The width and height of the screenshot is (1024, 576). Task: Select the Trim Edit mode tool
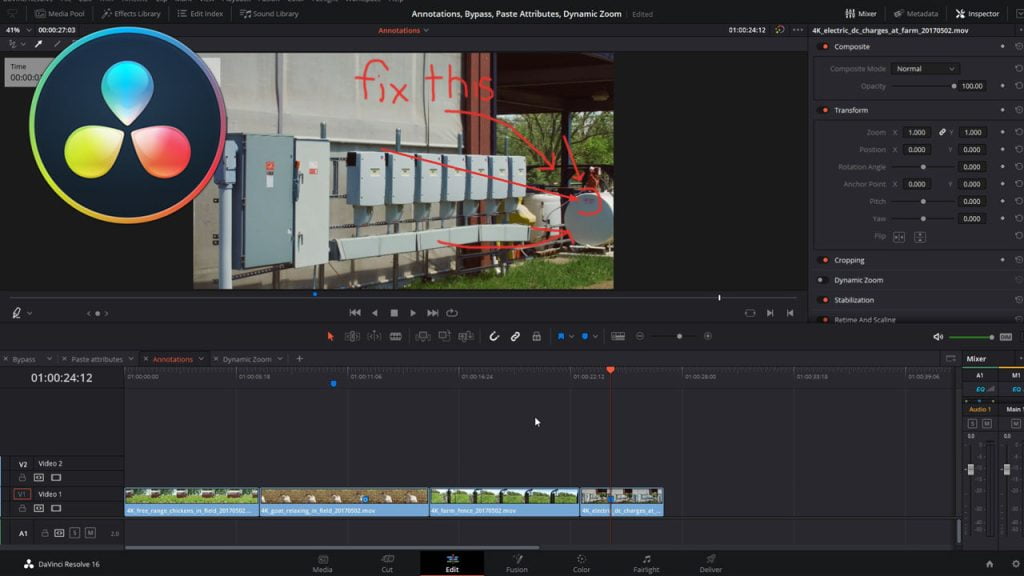pyautogui.click(x=352, y=336)
